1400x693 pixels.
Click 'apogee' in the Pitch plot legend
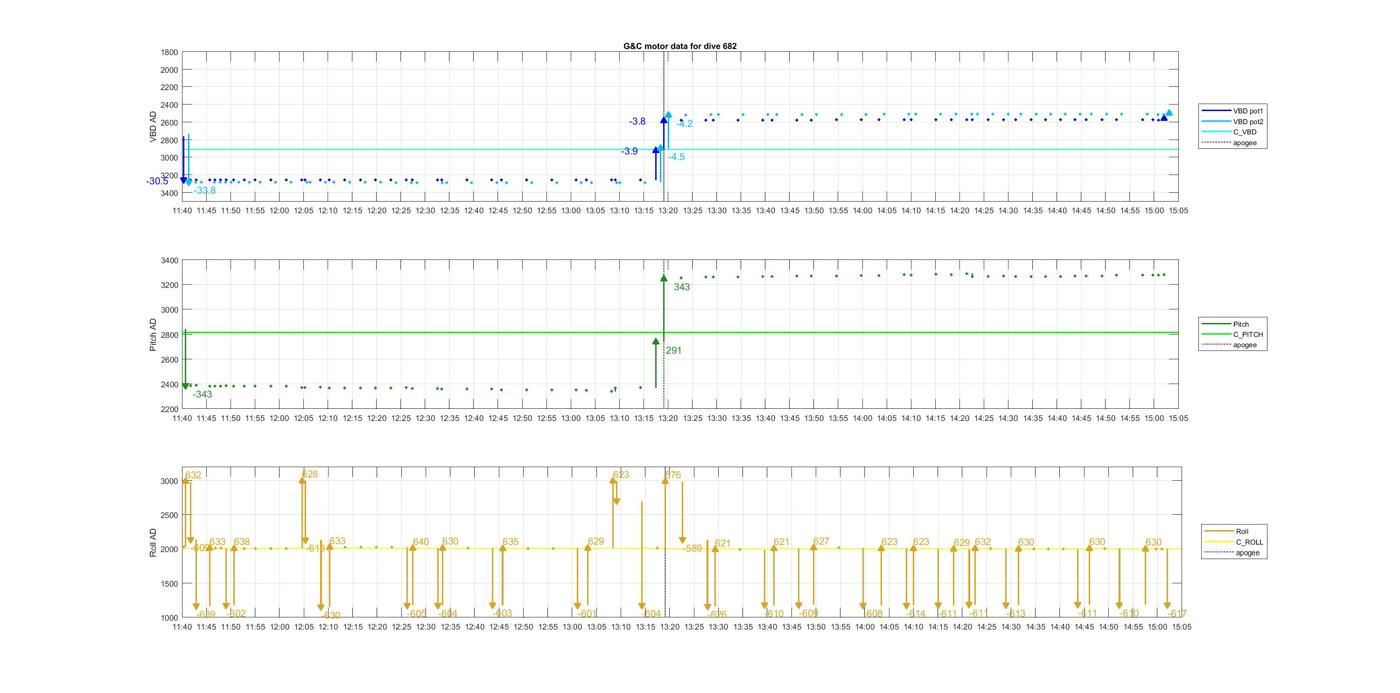[1244, 345]
